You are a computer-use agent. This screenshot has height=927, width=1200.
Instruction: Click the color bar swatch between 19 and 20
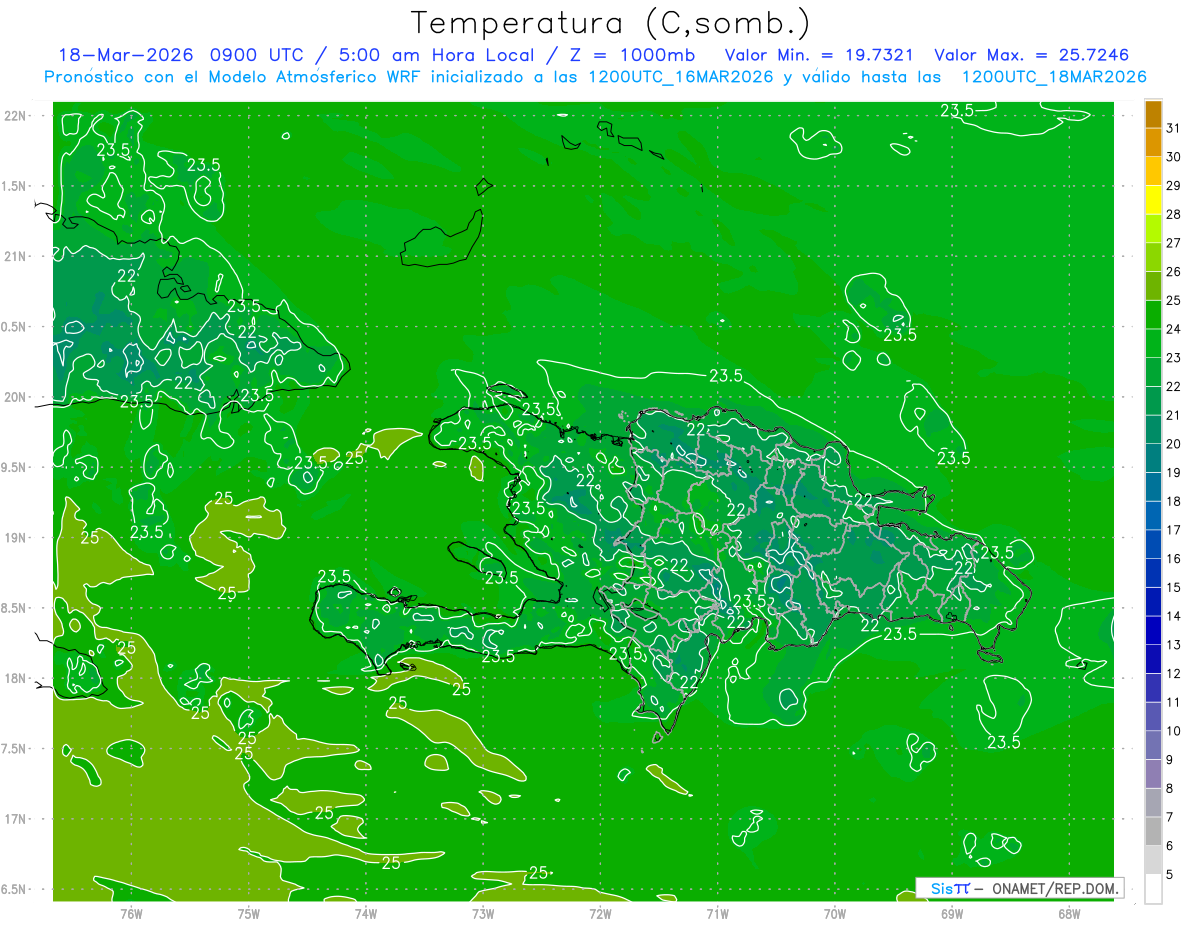point(1153,458)
